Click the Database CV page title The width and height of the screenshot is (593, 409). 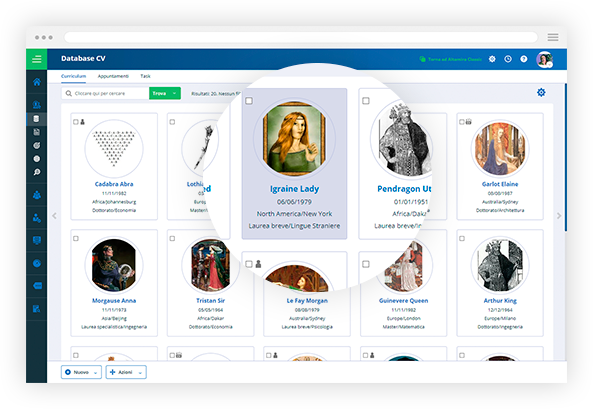tap(83, 59)
